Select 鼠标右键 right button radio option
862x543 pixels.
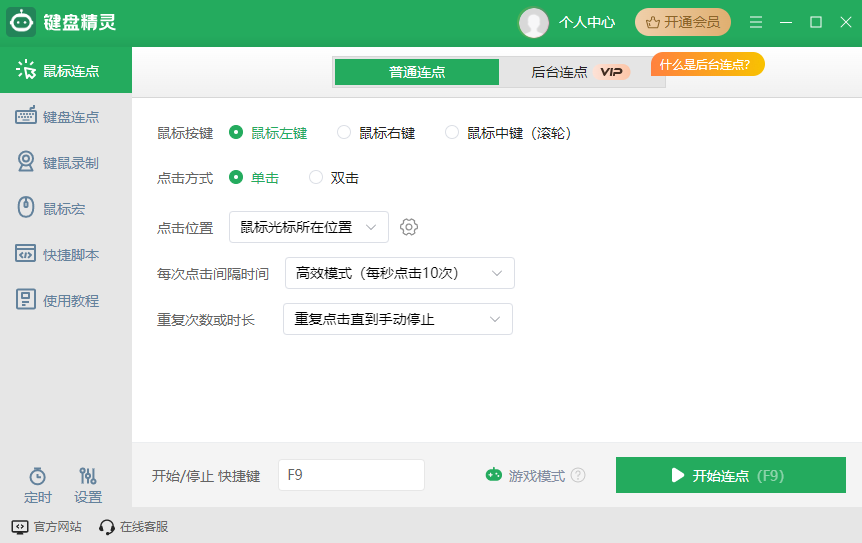344,132
